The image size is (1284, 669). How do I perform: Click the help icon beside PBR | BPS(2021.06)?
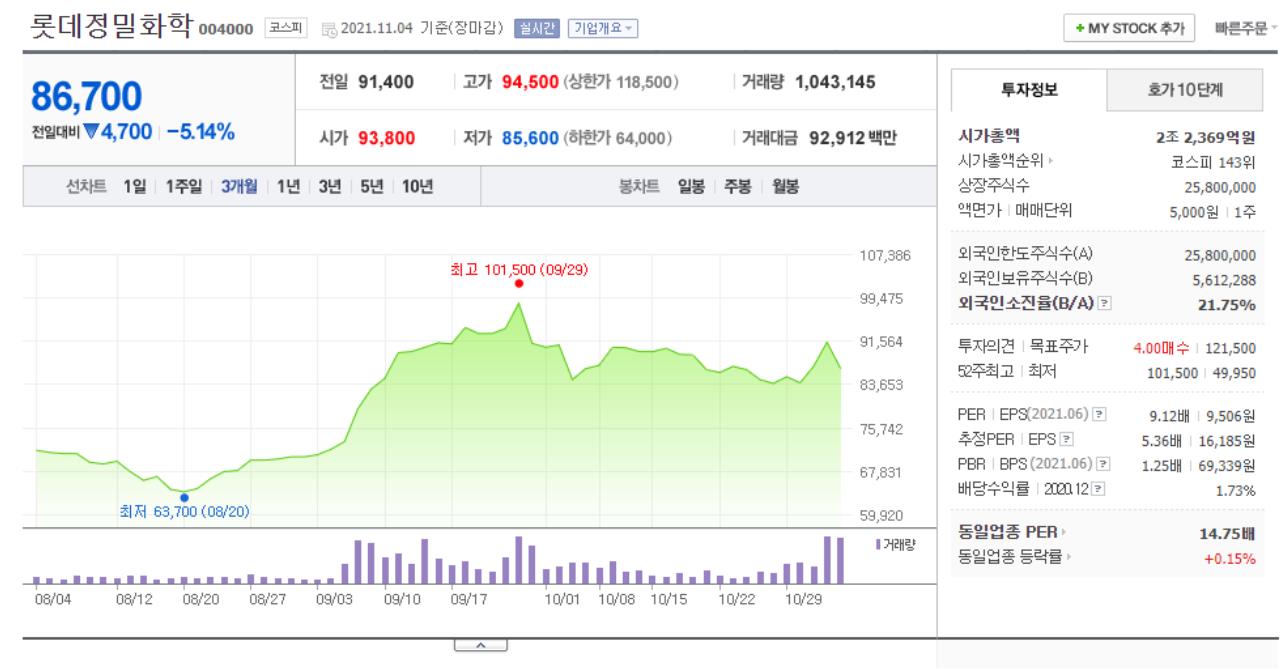click(x=1104, y=464)
